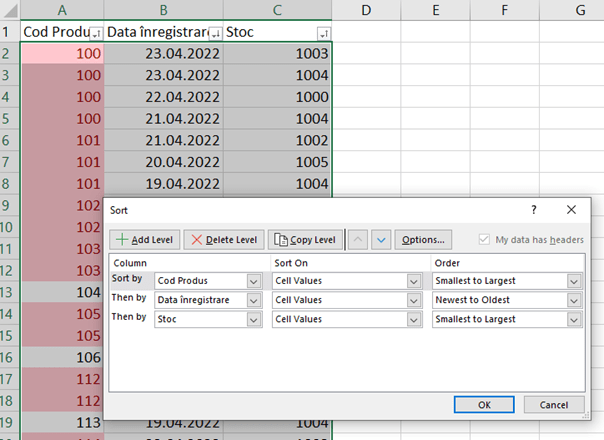Screen dimensions: 604x440
Task: Move sort level up arrow
Action: tap(358, 240)
